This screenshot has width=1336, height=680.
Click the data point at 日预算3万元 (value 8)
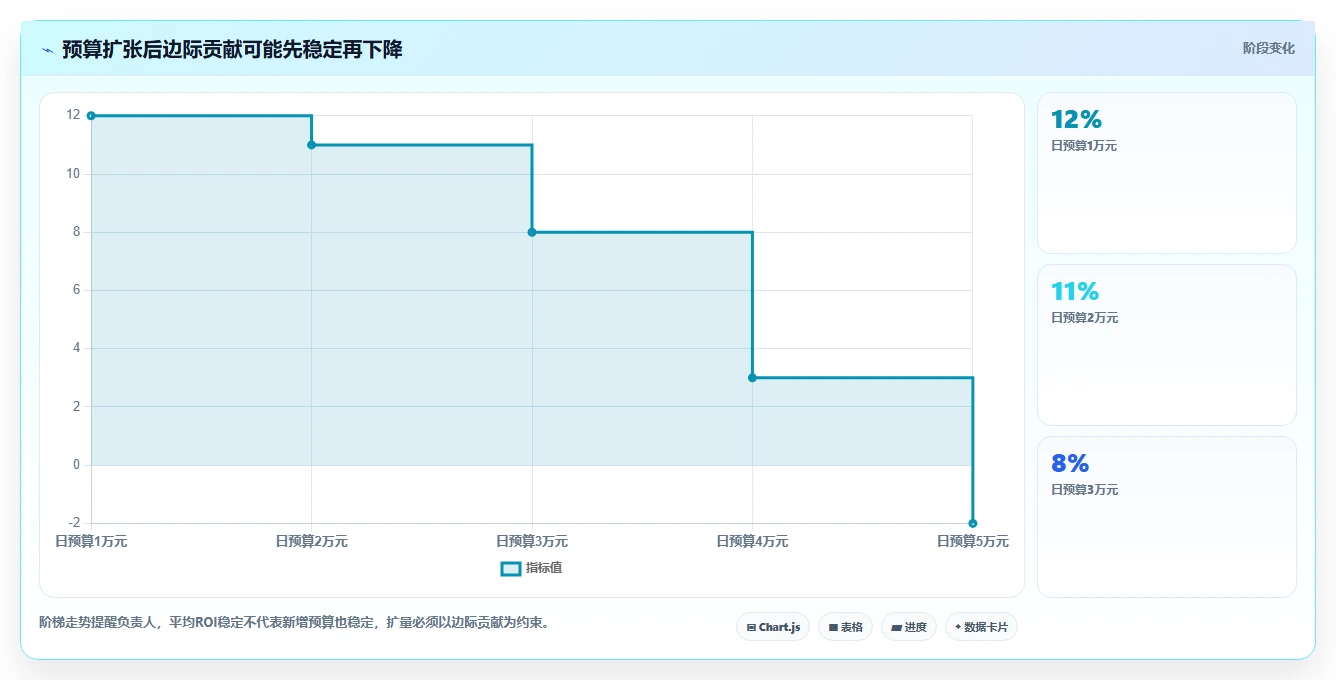click(532, 232)
